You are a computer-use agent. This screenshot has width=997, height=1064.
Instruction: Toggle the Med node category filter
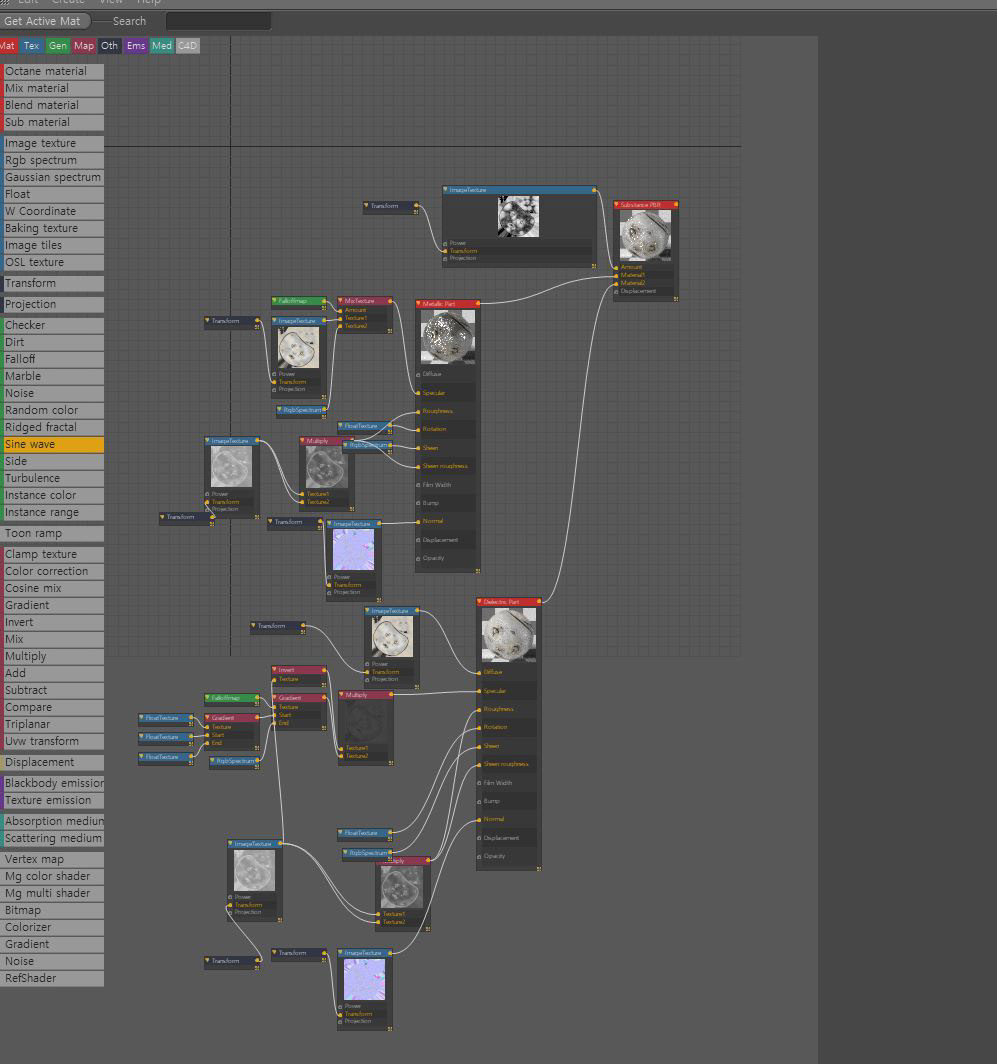(162, 46)
